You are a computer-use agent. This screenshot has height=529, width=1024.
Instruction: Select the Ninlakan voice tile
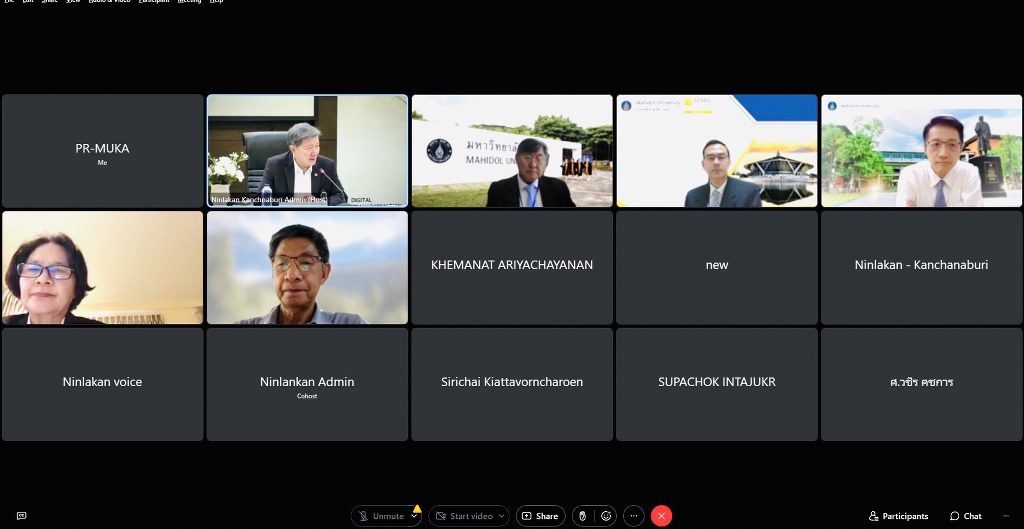tap(103, 385)
